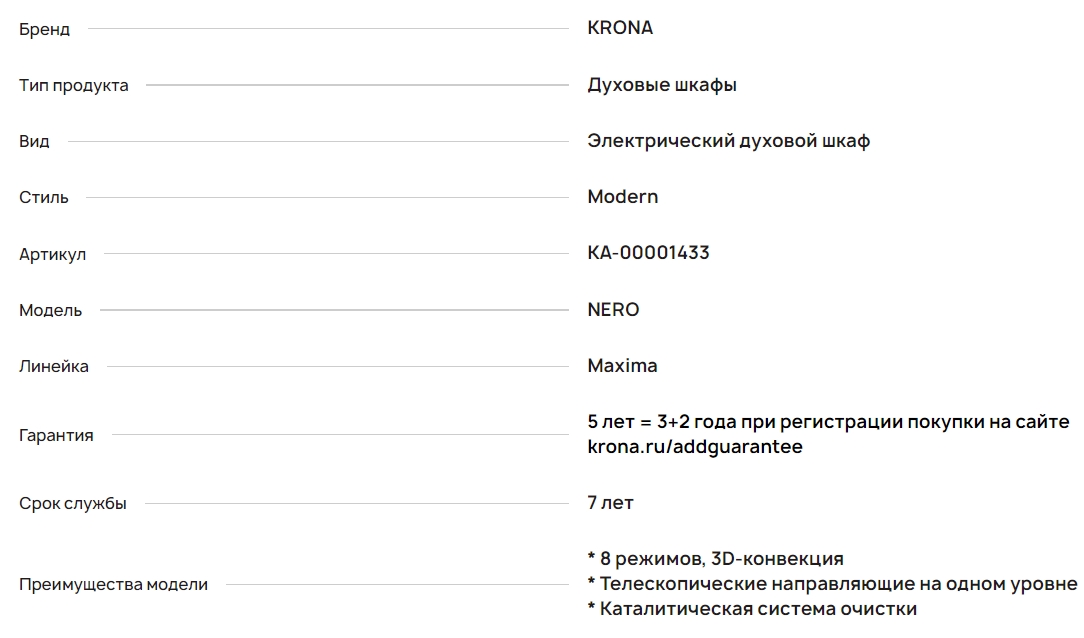Click the Срок службы label
The image size is (1084, 638).
pyautogui.click(x=73, y=503)
